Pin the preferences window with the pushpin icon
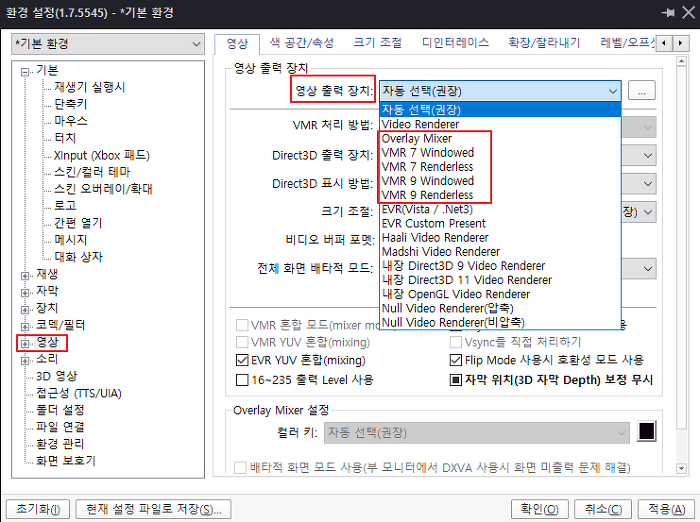 [668, 13]
